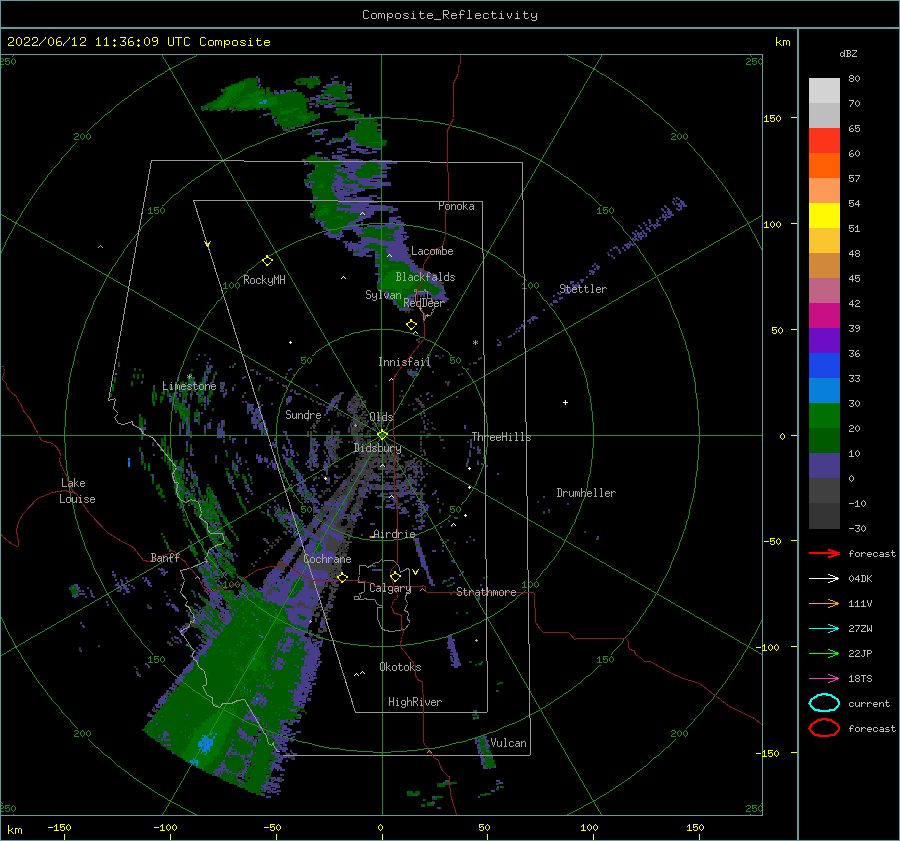The image size is (900, 841).
Task: Click the 27ZW legend text
Action: (x=860, y=629)
